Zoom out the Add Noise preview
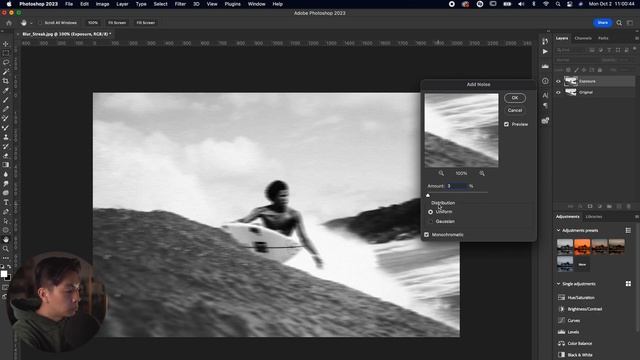This screenshot has height=360, width=640. (x=441, y=173)
